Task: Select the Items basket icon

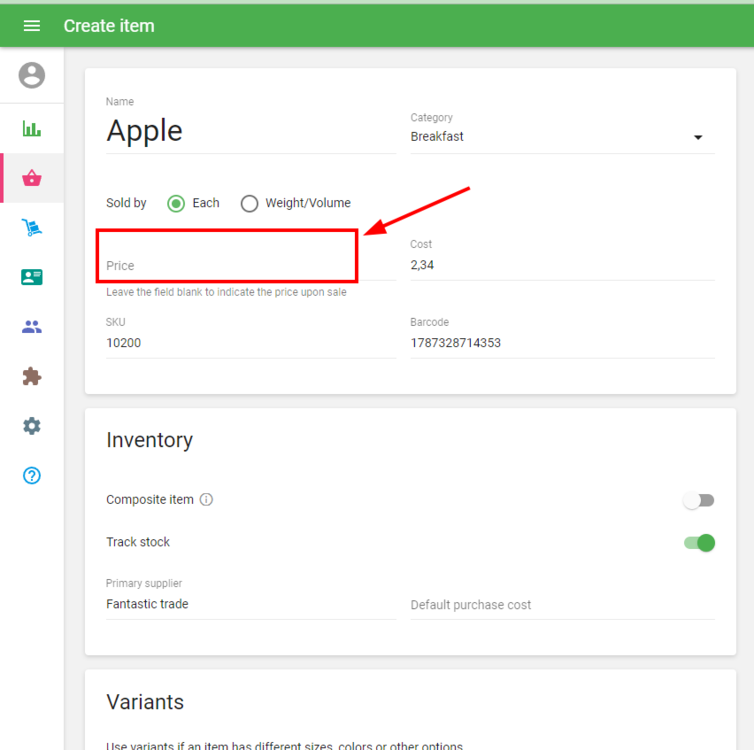Action: [x=32, y=179]
